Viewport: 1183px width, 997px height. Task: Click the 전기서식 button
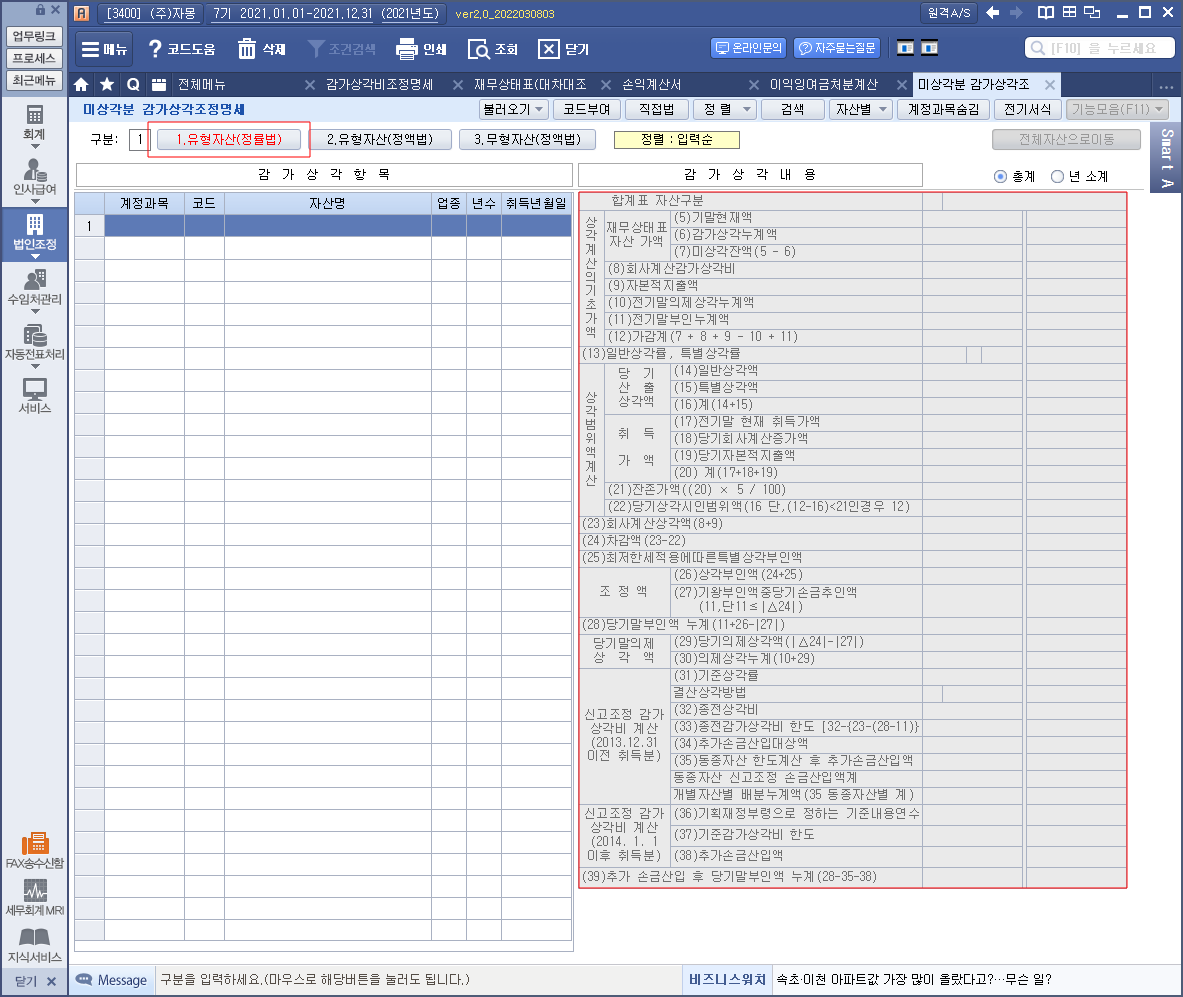coord(1028,109)
